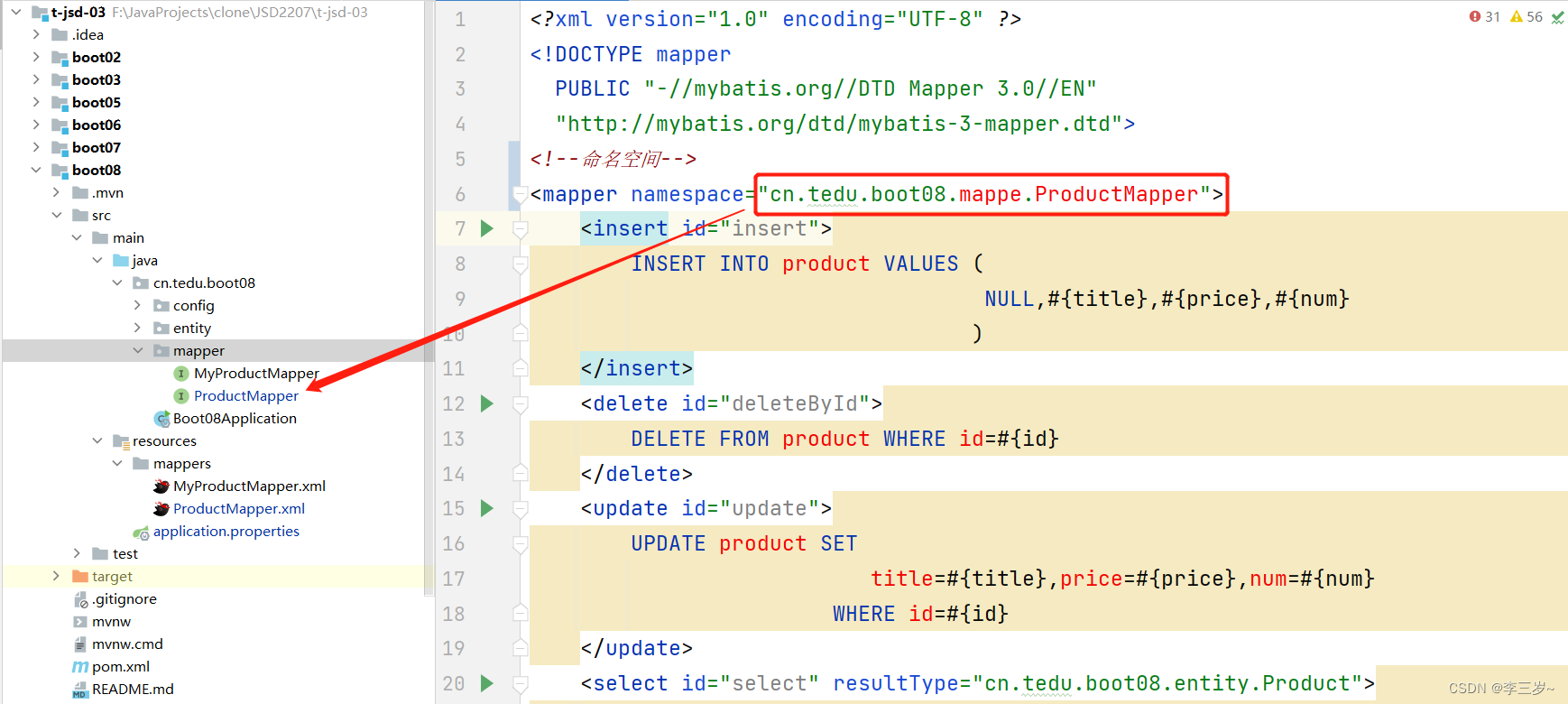Collapse the src folder
The width and height of the screenshot is (1568, 704).
coord(57,216)
